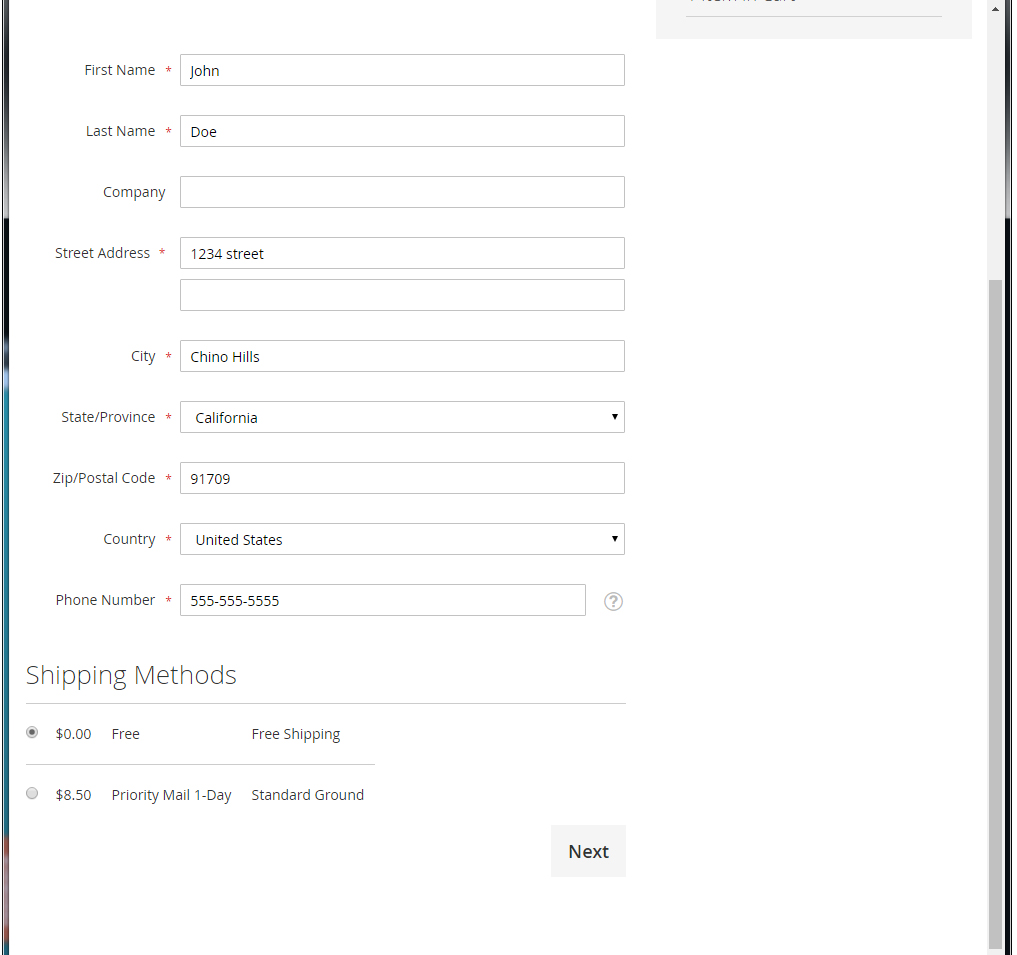The image size is (1017, 955).
Task: Select Priority Mail 1-Day shipping
Action: click(x=31, y=793)
